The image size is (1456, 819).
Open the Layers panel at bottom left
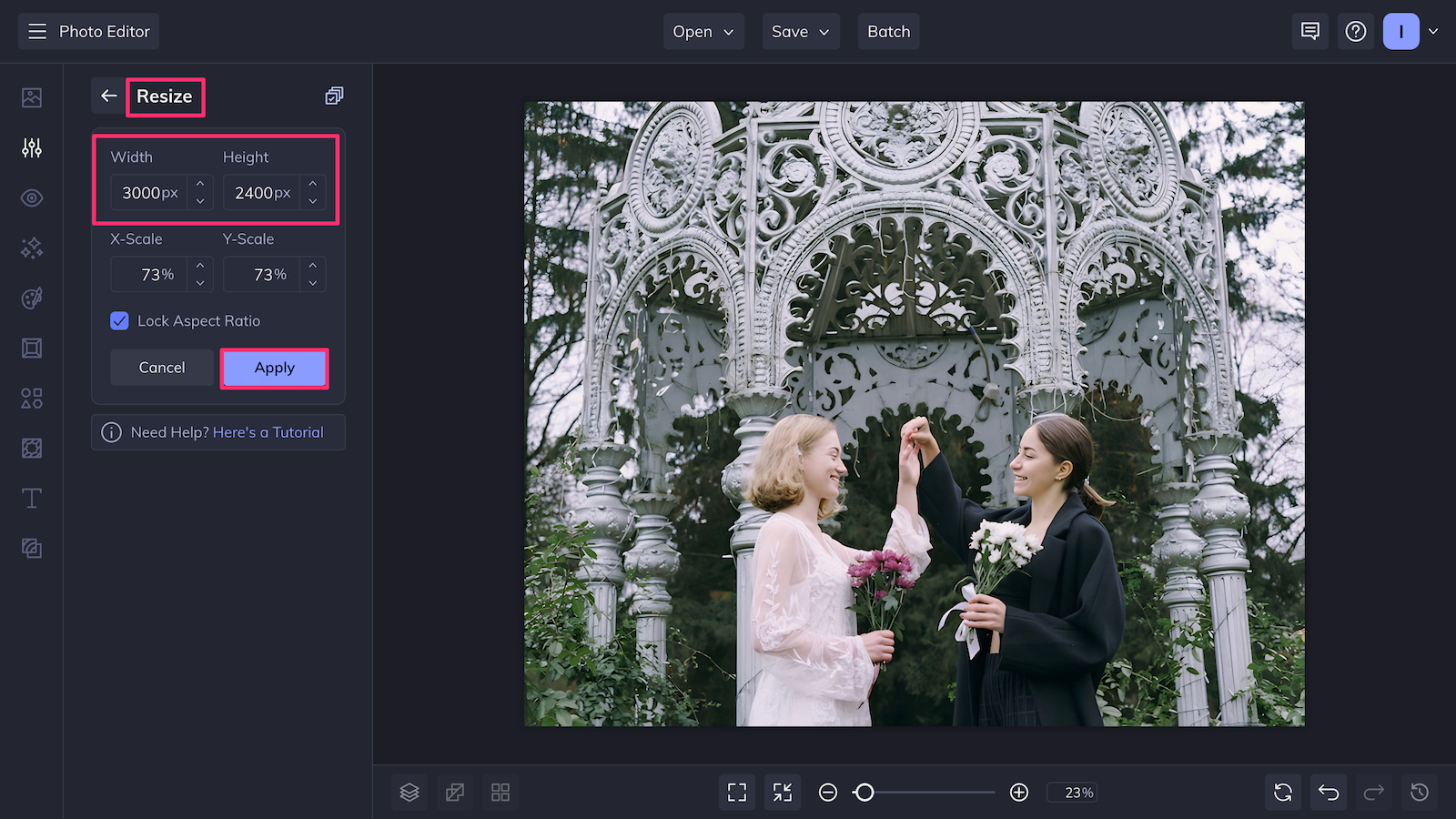pos(409,792)
